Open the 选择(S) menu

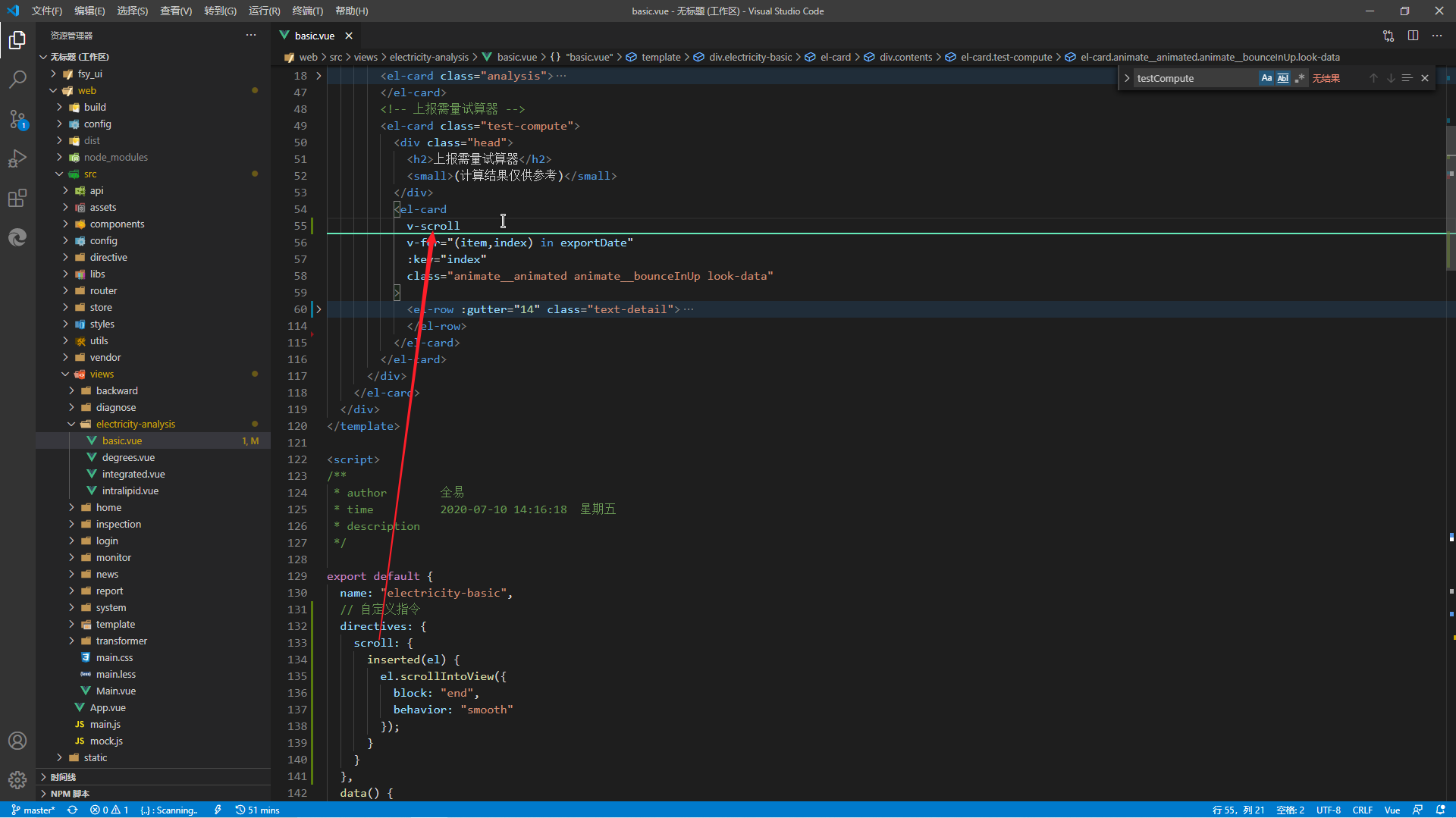(133, 11)
